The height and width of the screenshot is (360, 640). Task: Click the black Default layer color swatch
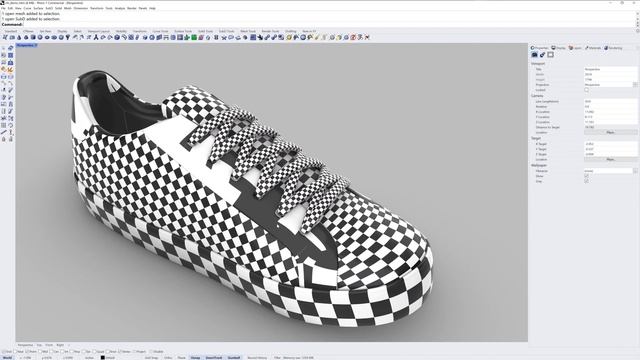[103, 358]
